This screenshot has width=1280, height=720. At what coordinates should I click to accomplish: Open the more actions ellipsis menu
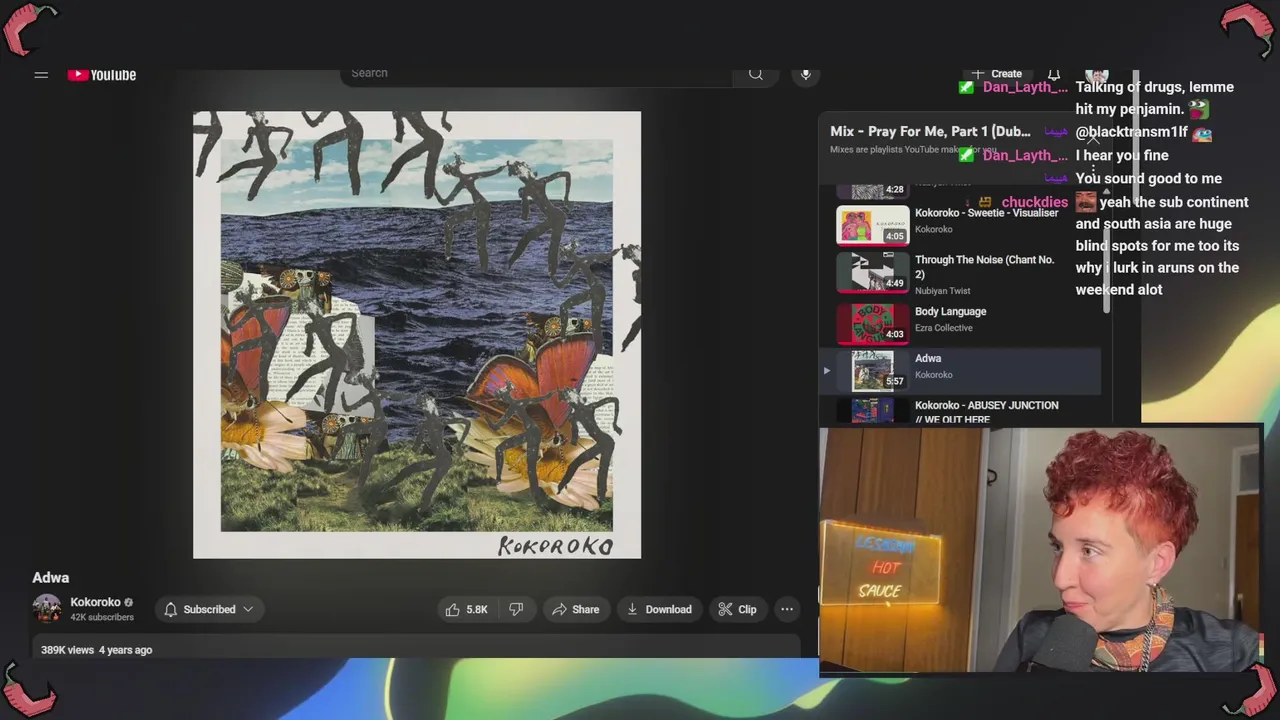pos(787,609)
